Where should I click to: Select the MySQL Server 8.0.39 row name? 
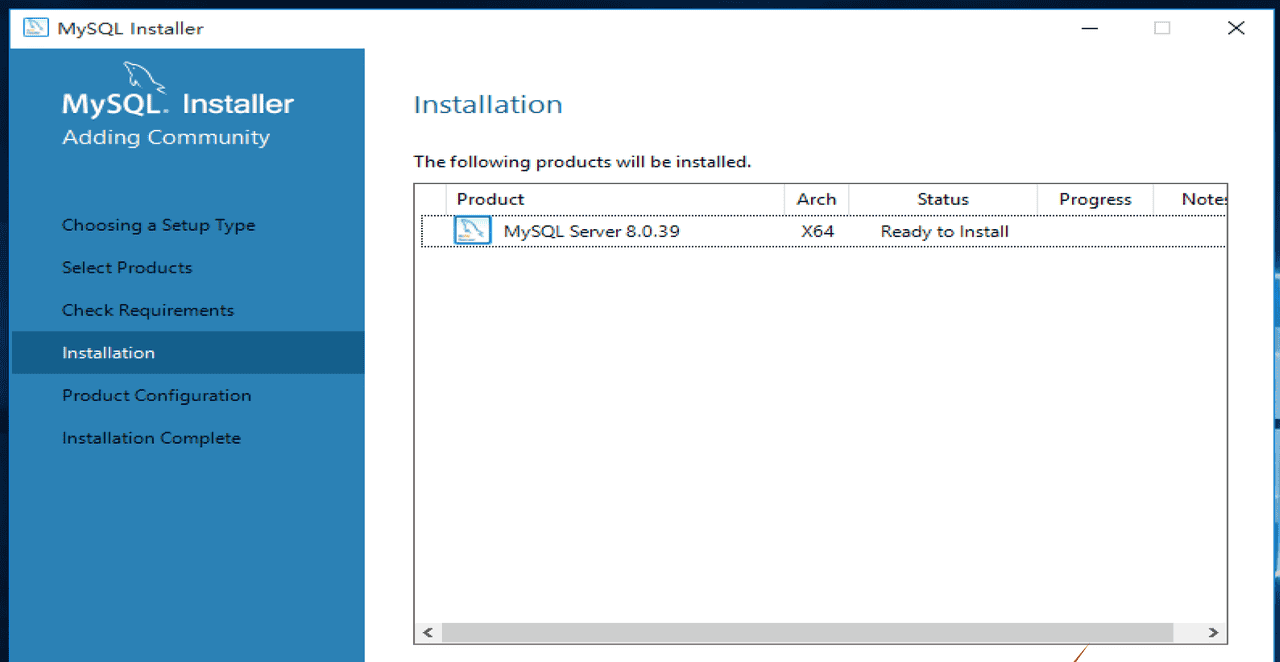[591, 231]
